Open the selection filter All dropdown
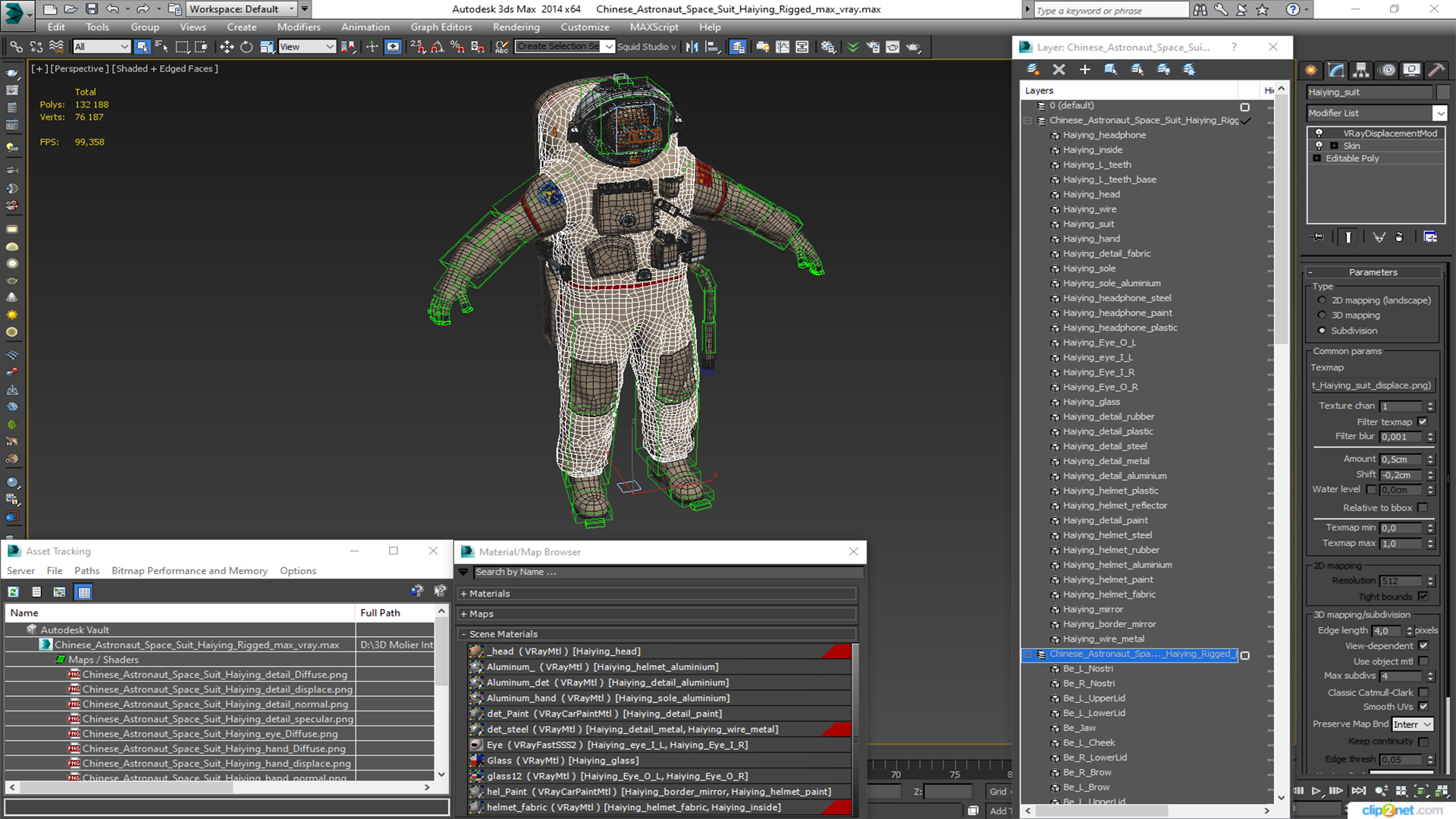The width and height of the screenshot is (1456, 819). pos(102,47)
